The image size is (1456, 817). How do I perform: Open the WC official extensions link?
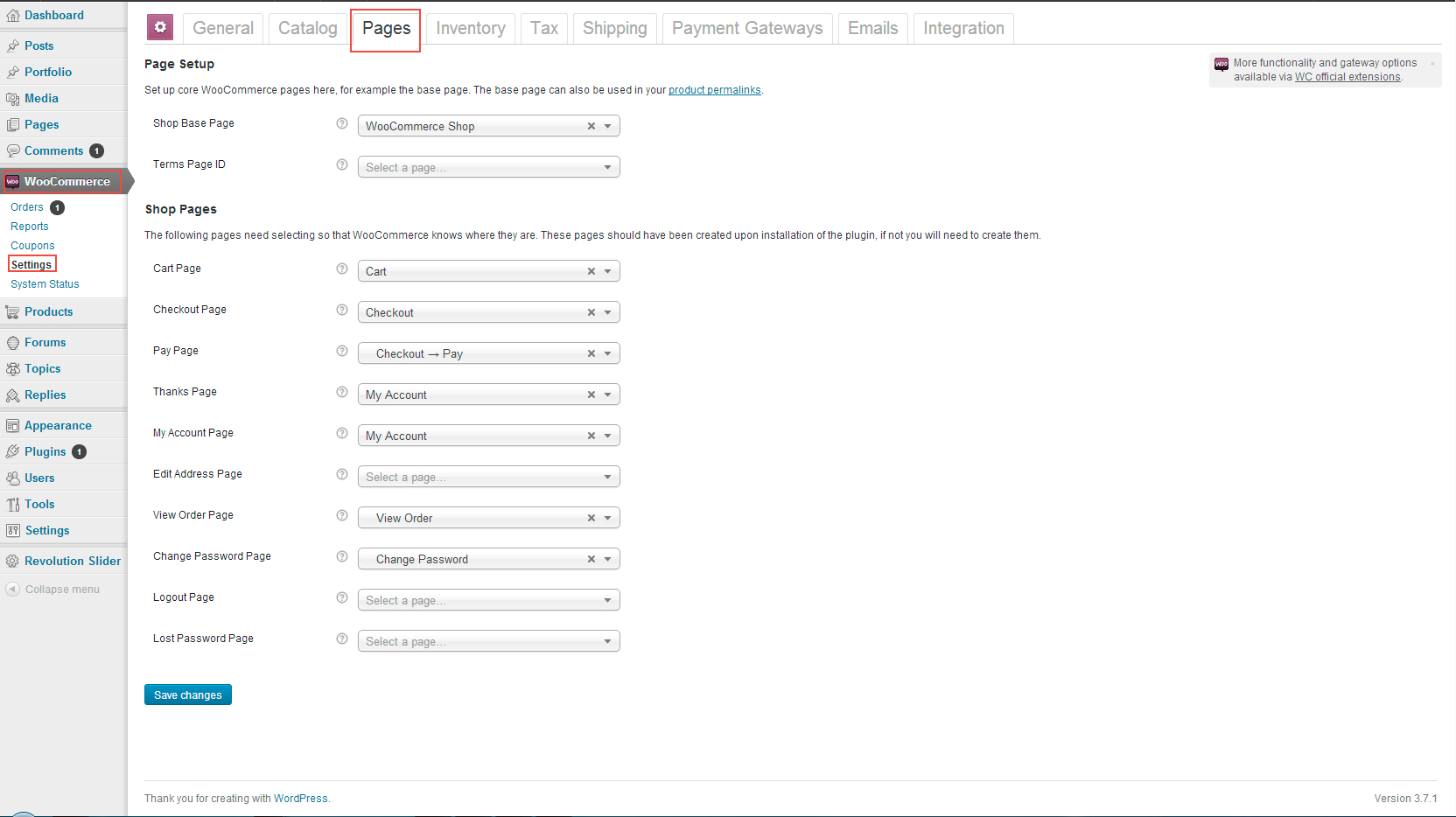1347,77
